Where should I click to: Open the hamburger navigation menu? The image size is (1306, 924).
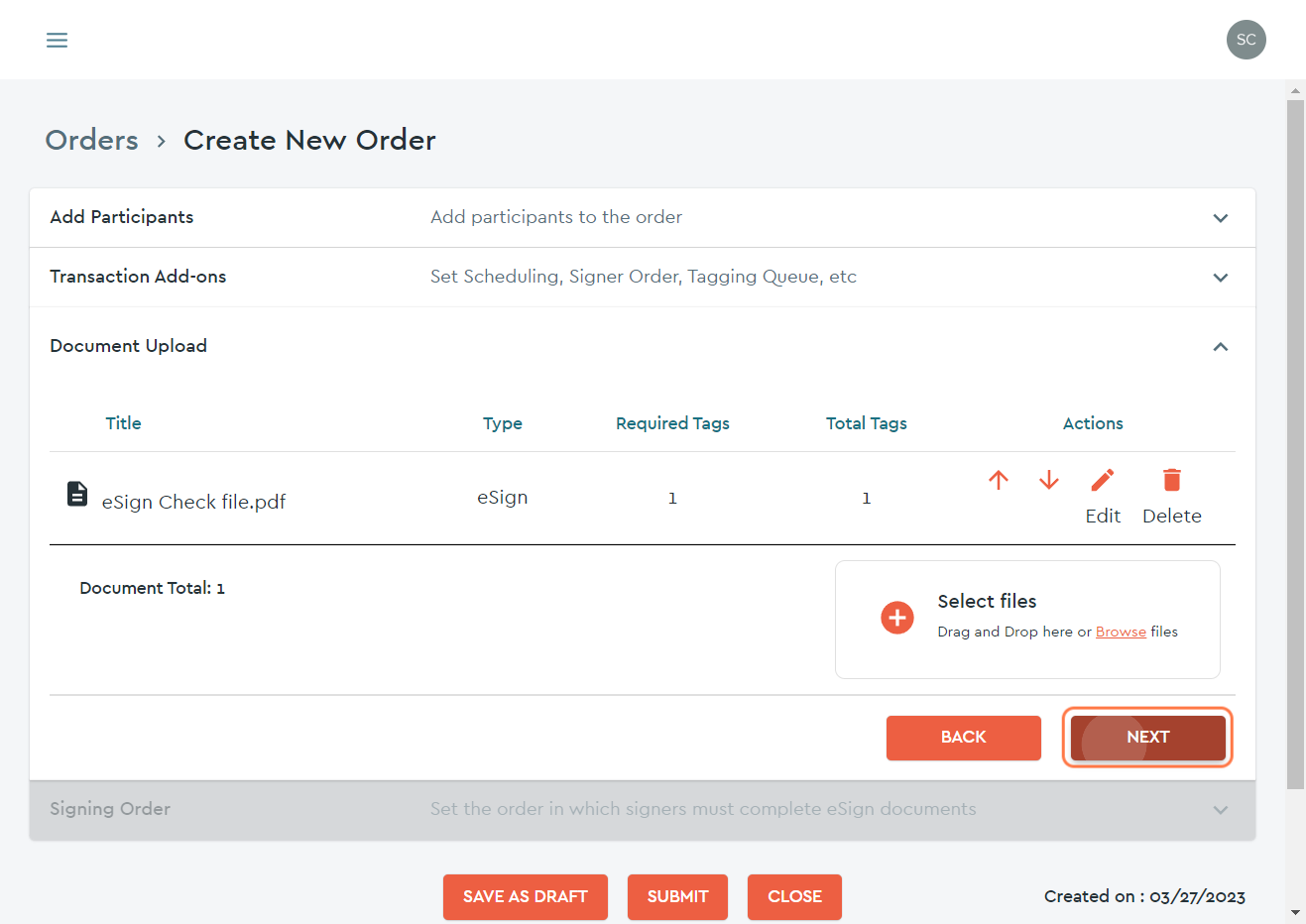tap(58, 40)
